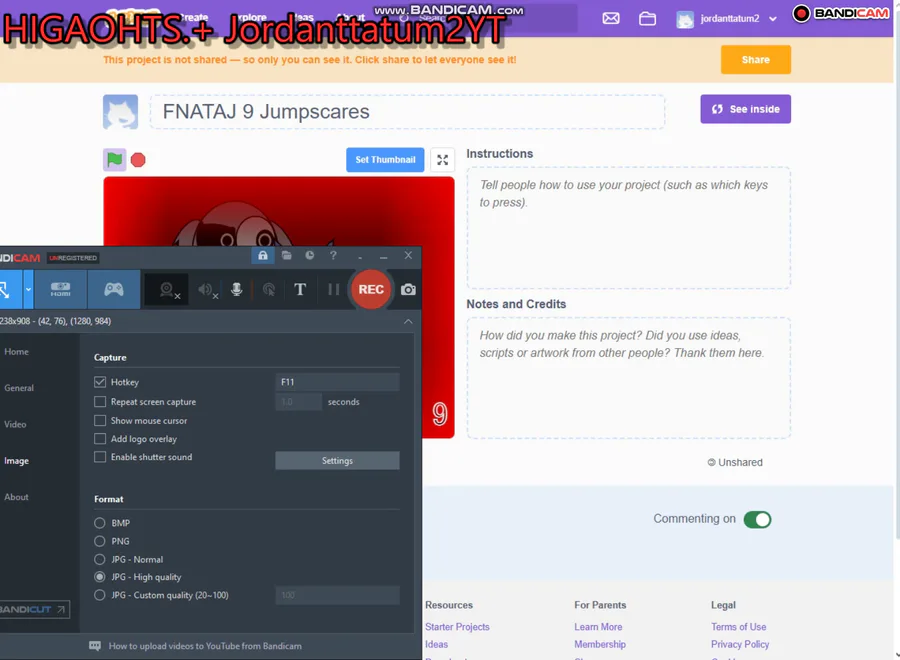This screenshot has height=660, width=900.
Task: Enable shutter sound checkbox
Action: [x=100, y=457]
